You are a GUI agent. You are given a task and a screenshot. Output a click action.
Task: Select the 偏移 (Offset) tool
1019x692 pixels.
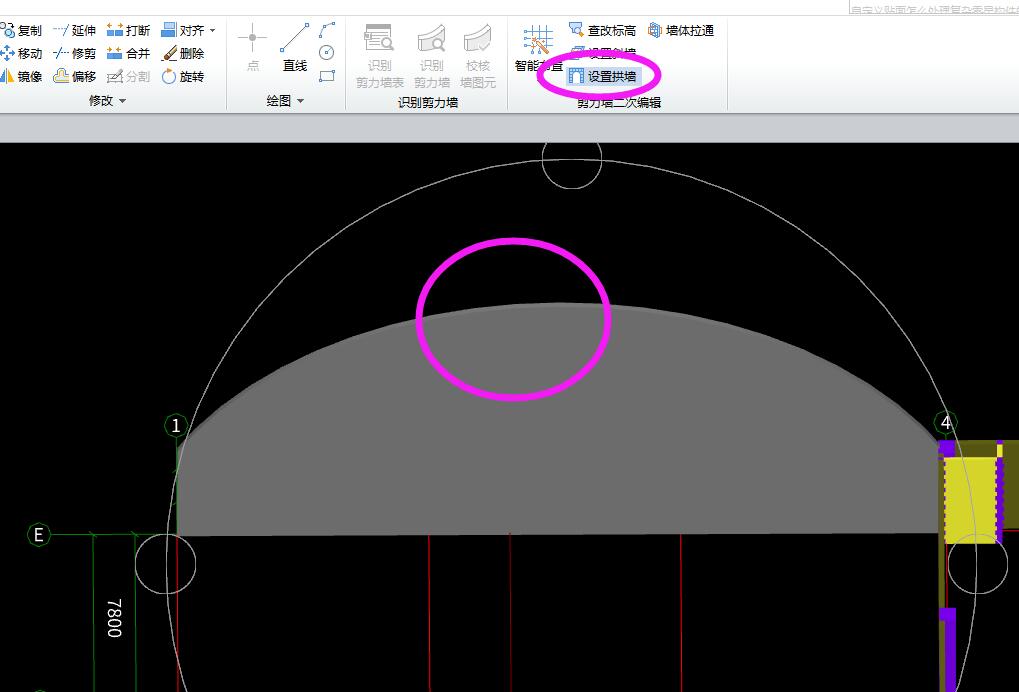coord(74,77)
